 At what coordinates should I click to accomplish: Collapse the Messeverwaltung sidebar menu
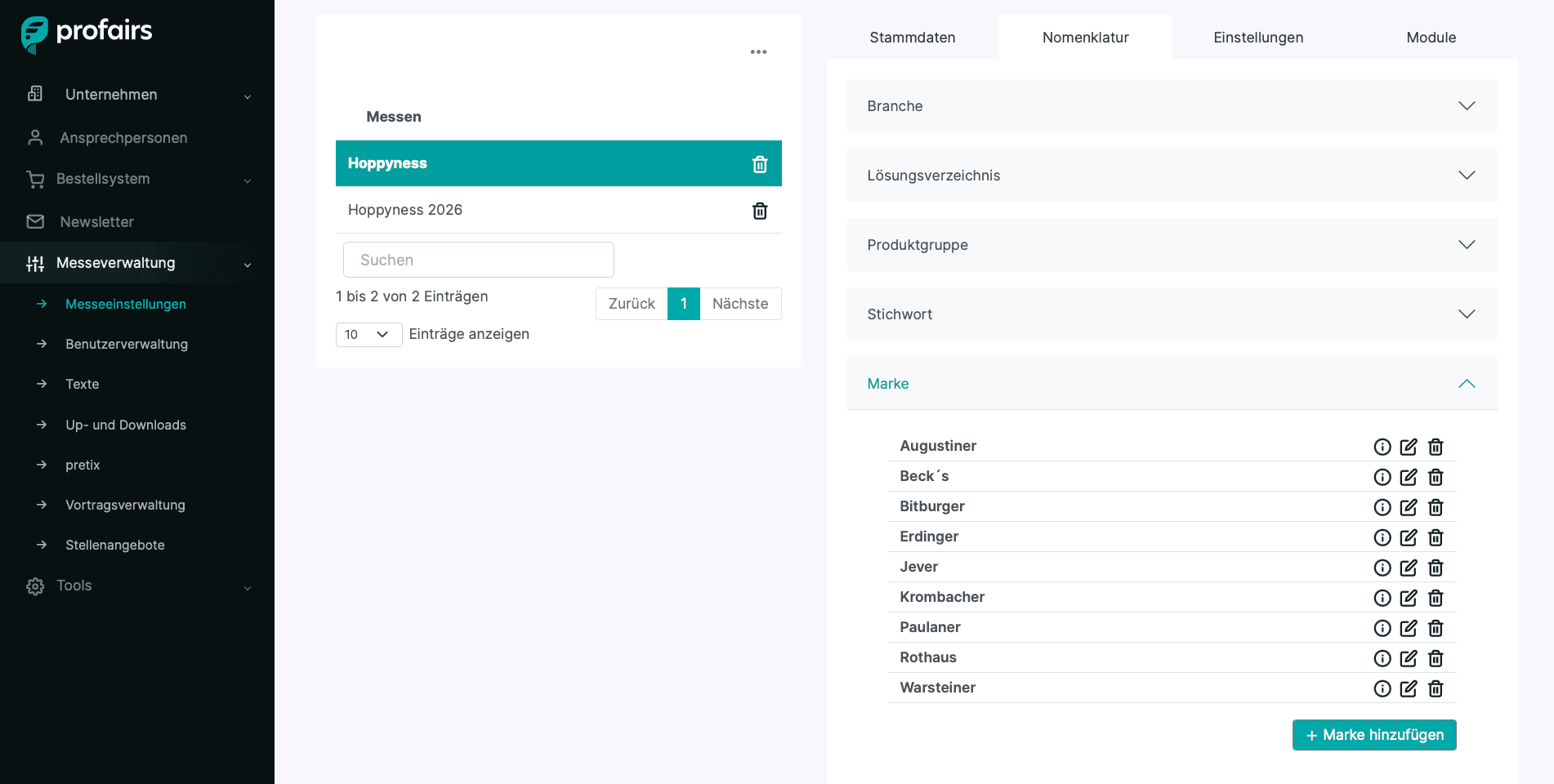[137, 263]
